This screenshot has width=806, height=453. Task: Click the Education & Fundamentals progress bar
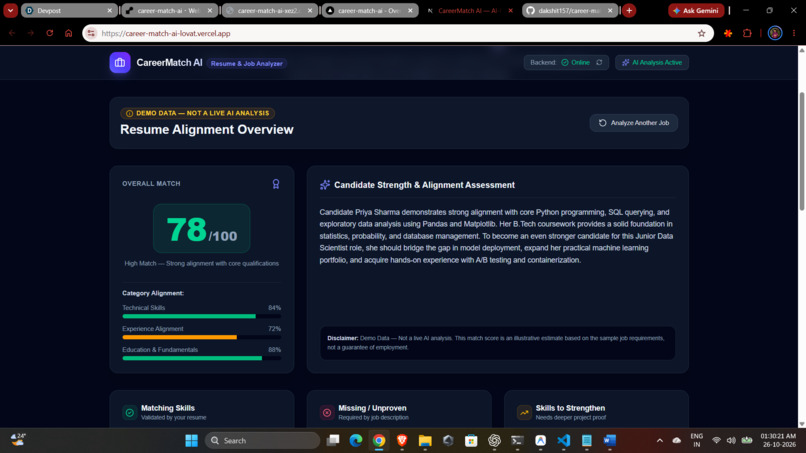(x=202, y=358)
